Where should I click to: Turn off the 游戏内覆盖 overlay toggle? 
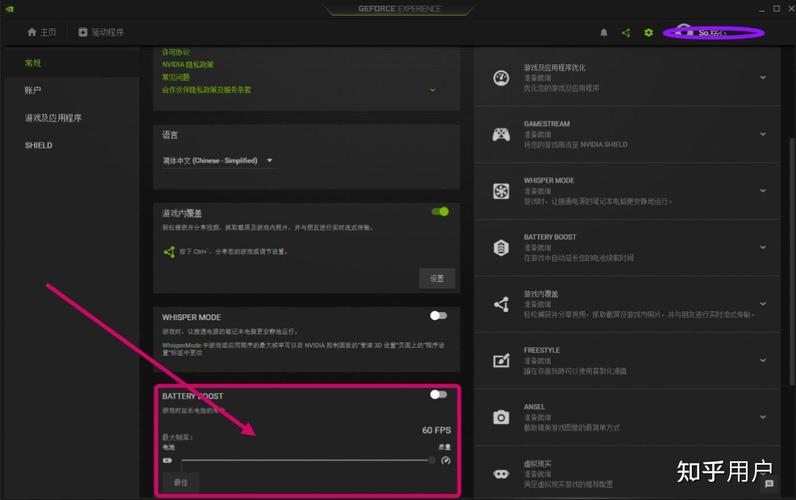point(440,212)
